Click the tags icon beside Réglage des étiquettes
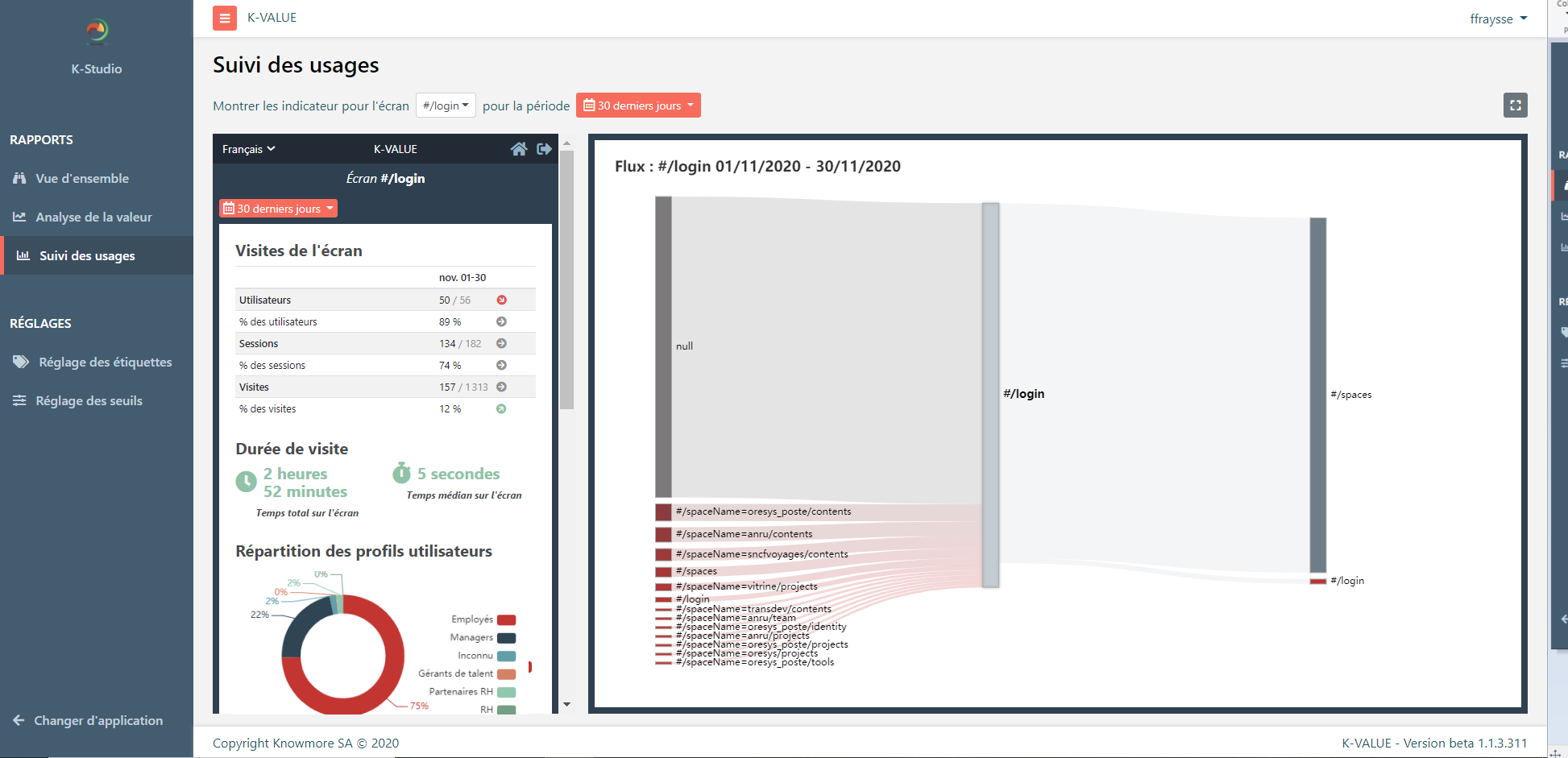The height and width of the screenshot is (758, 1568). coord(21,362)
